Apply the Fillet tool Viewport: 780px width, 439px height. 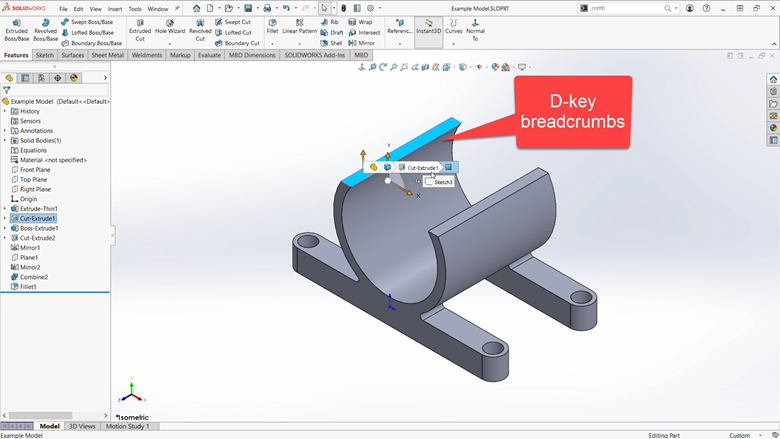272,27
